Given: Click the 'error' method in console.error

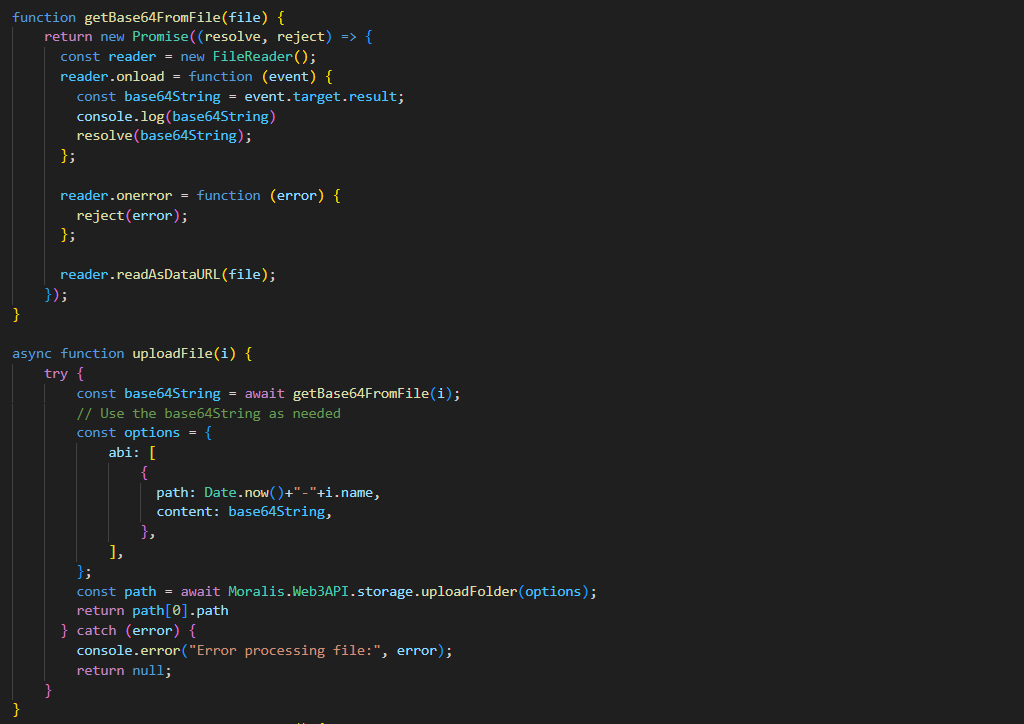Looking at the screenshot, I should (160, 651).
